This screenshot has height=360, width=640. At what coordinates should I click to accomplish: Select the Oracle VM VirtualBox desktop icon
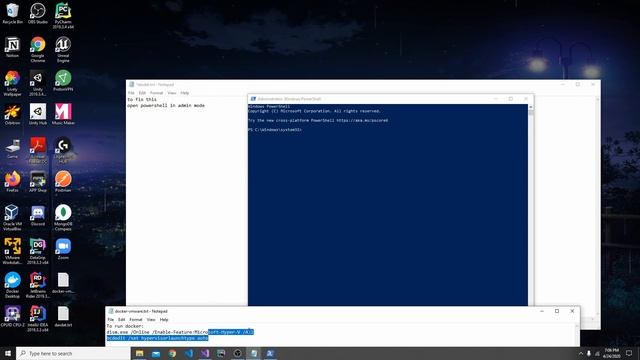coord(12,218)
